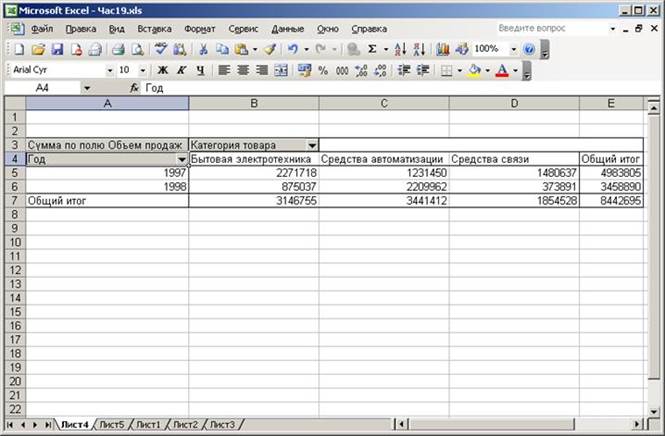Insert a hyperlink with the globe icon
665x436 pixels.
point(353,49)
